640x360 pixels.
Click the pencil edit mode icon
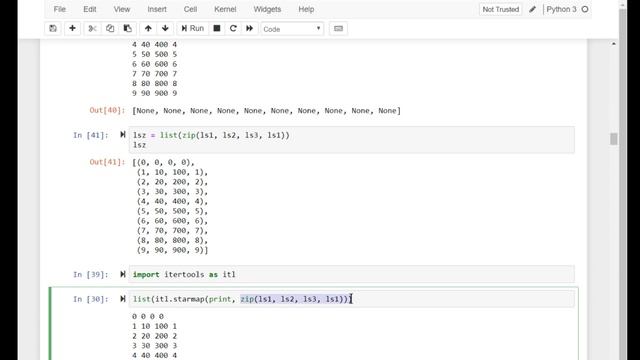click(533, 9)
